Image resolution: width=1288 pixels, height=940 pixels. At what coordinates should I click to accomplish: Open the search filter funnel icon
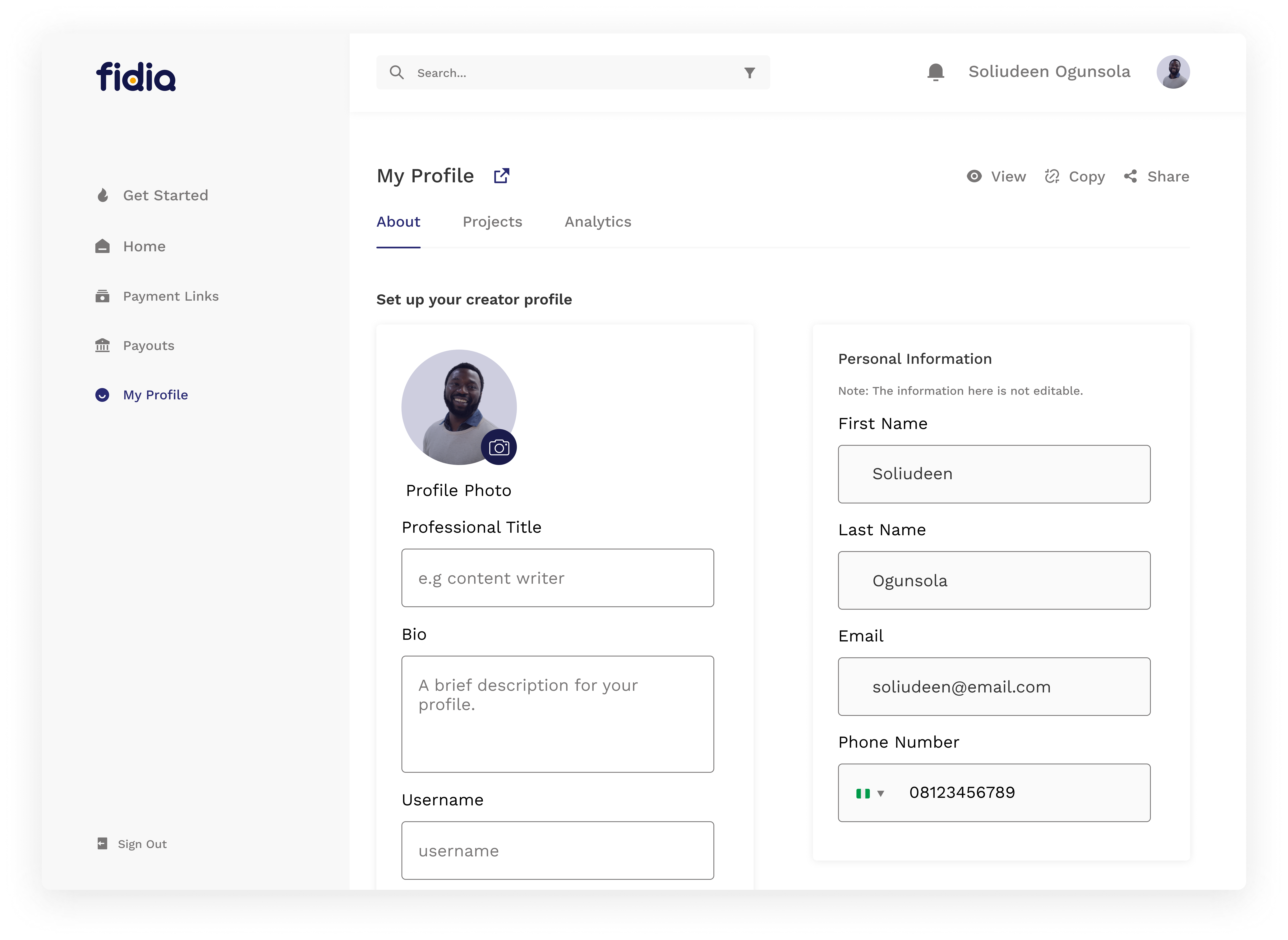pos(750,73)
